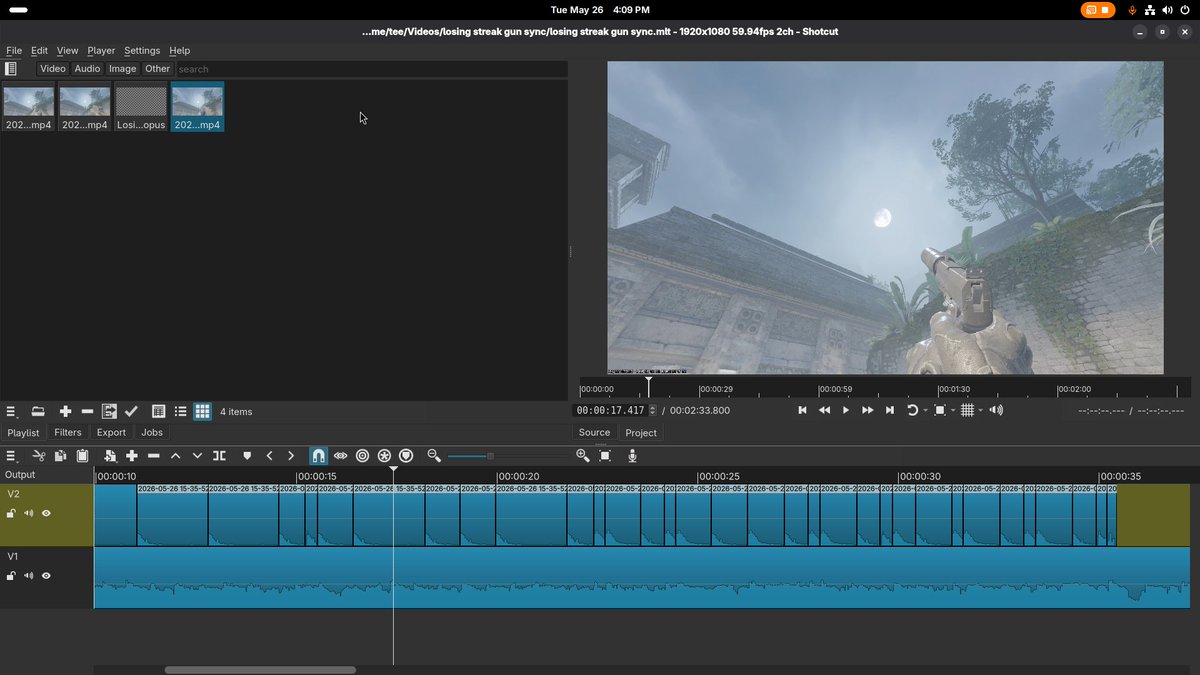The image size is (1200, 675).
Task: Open the Player menu
Action: tap(101, 50)
